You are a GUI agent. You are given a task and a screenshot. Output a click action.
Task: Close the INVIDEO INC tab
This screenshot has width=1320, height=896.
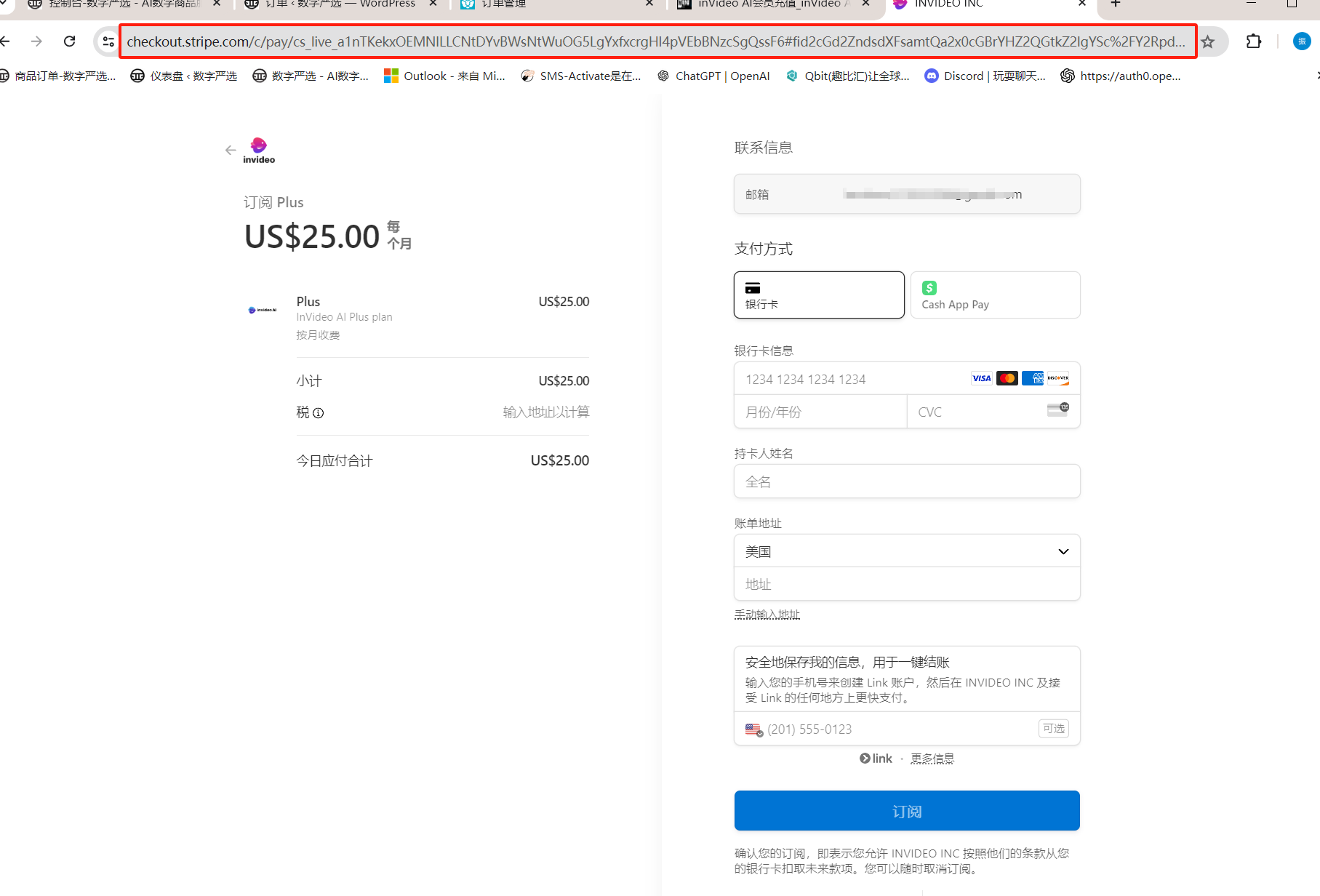(1082, 4)
